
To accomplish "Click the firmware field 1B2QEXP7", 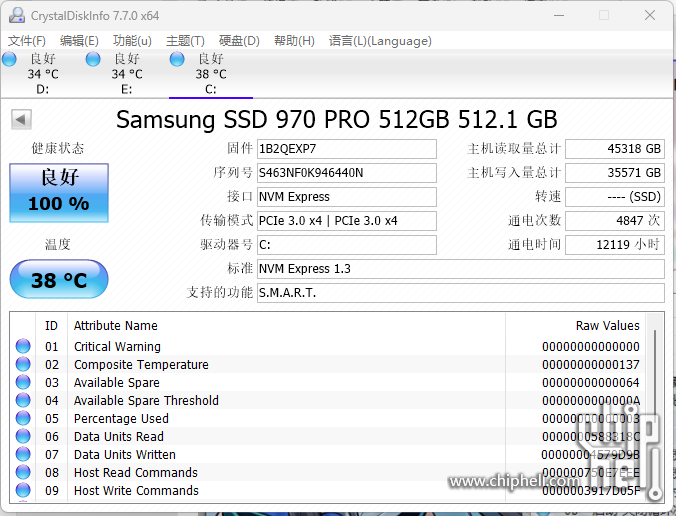I will pos(347,149).
